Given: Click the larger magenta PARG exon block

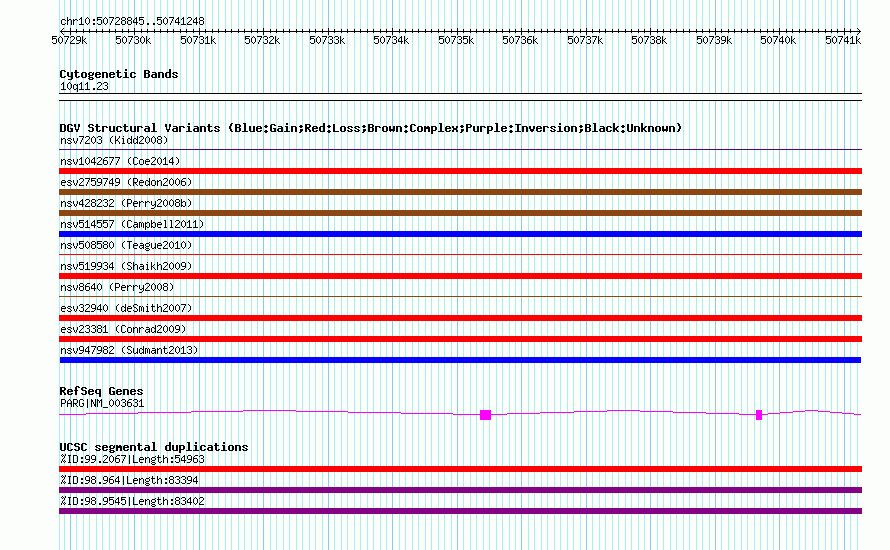Looking at the screenshot, I should click(485, 415).
